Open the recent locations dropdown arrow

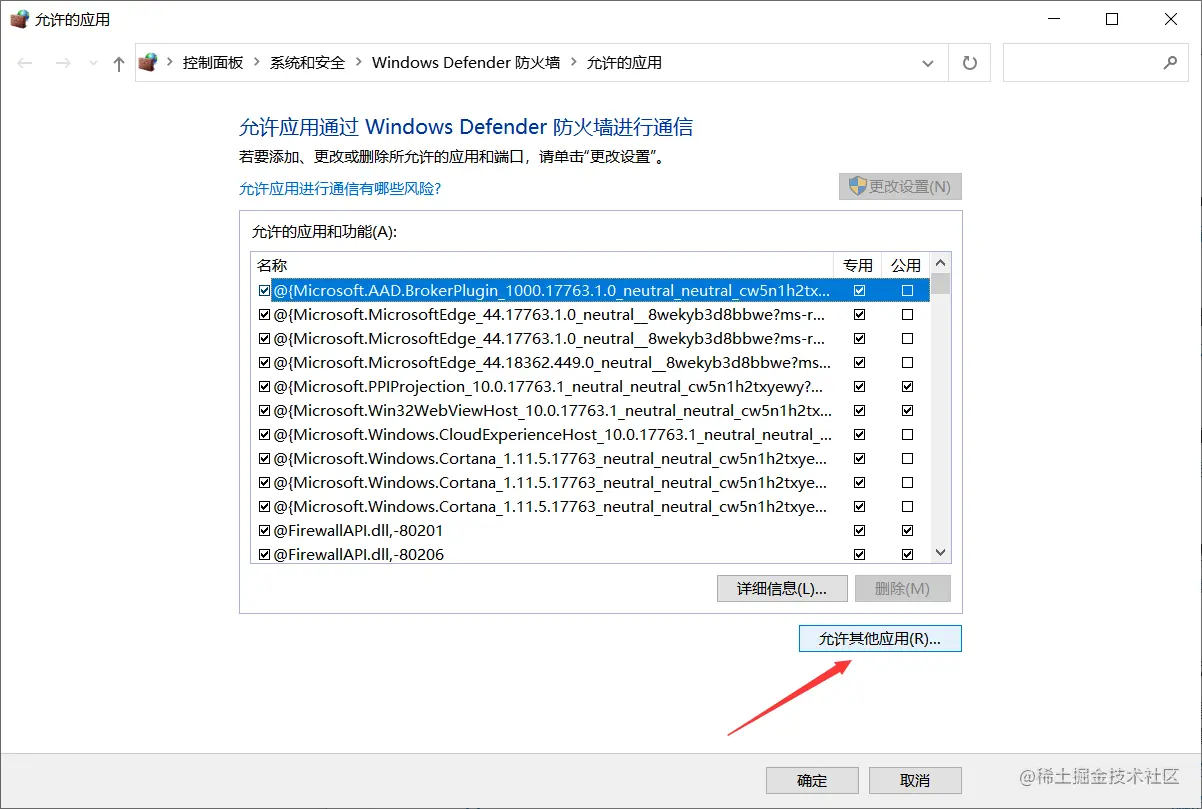click(93, 64)
